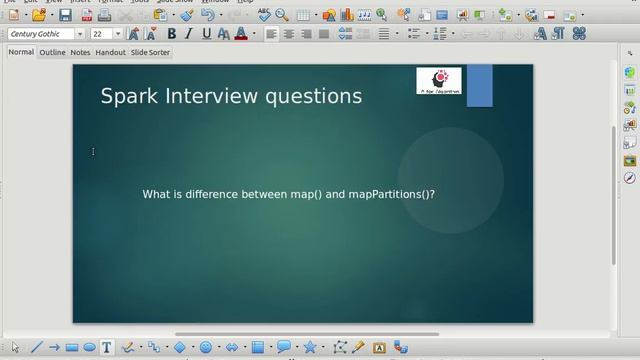Start the slide show with presentation-screen icon
The height and width of the screenshot is (360, 640).
click(462, 15)
